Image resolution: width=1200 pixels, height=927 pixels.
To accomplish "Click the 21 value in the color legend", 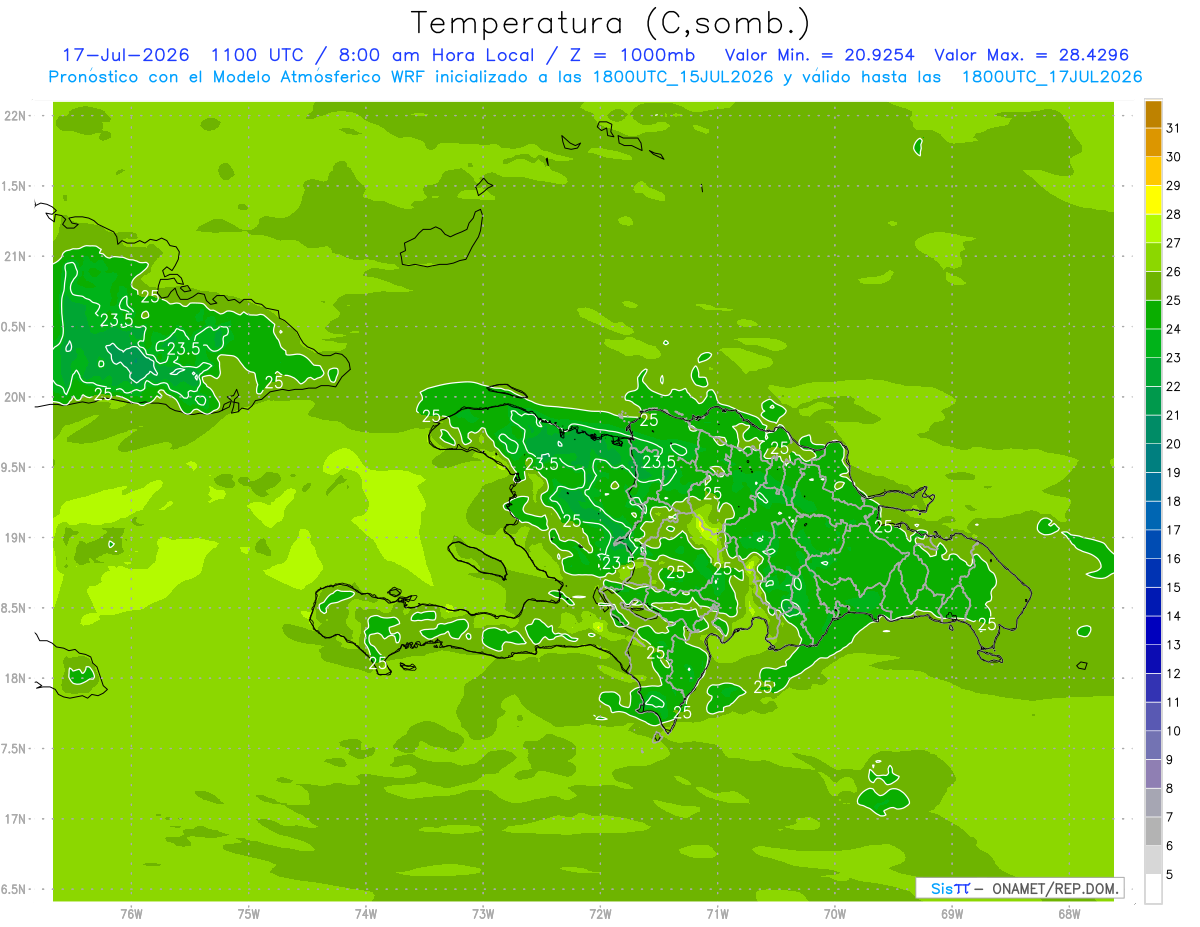I will click(x=1174, y=415).
